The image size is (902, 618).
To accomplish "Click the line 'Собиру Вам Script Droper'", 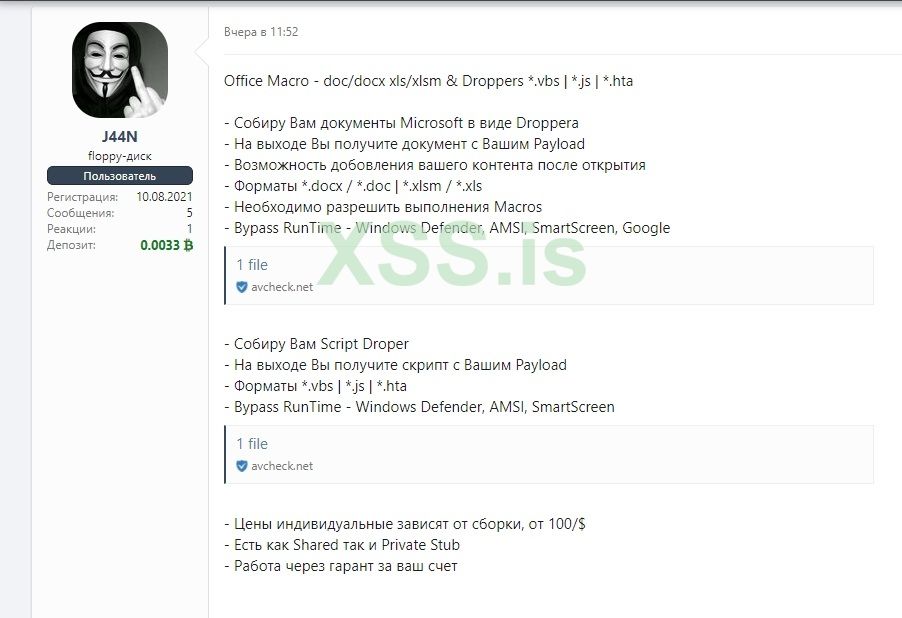I will pos(316,344).
